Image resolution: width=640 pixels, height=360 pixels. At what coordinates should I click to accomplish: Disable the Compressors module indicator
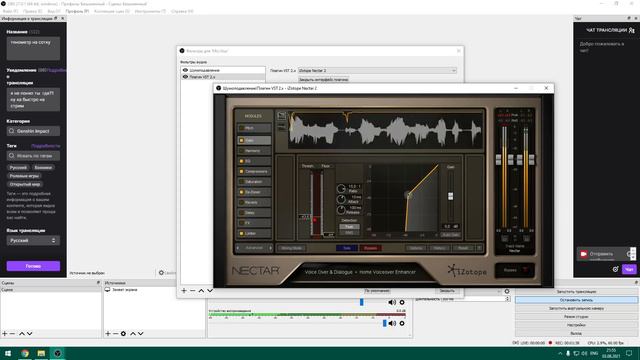pyautogui.click(x=242, y=171)
